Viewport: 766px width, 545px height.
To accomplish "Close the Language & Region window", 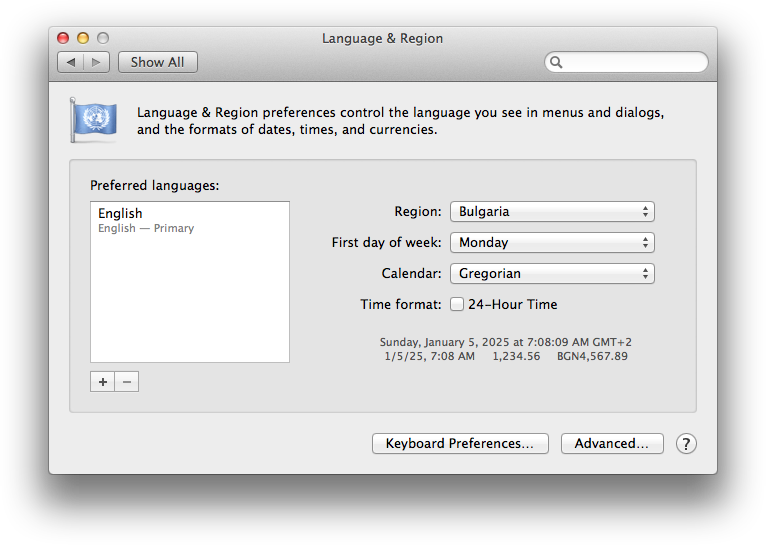I will coord(64,38).
